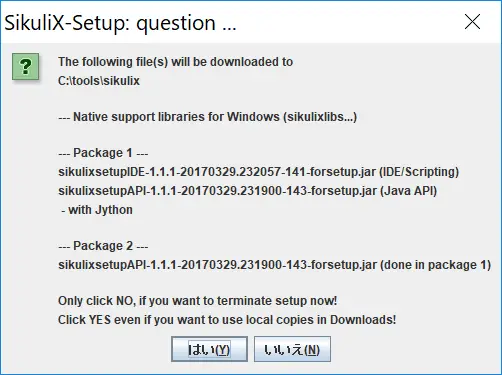The height and width of the screenshot is (375, 502).
Task: Click the '(Java API)' label text
Action: pyautogui.click(x=408, y=191)
